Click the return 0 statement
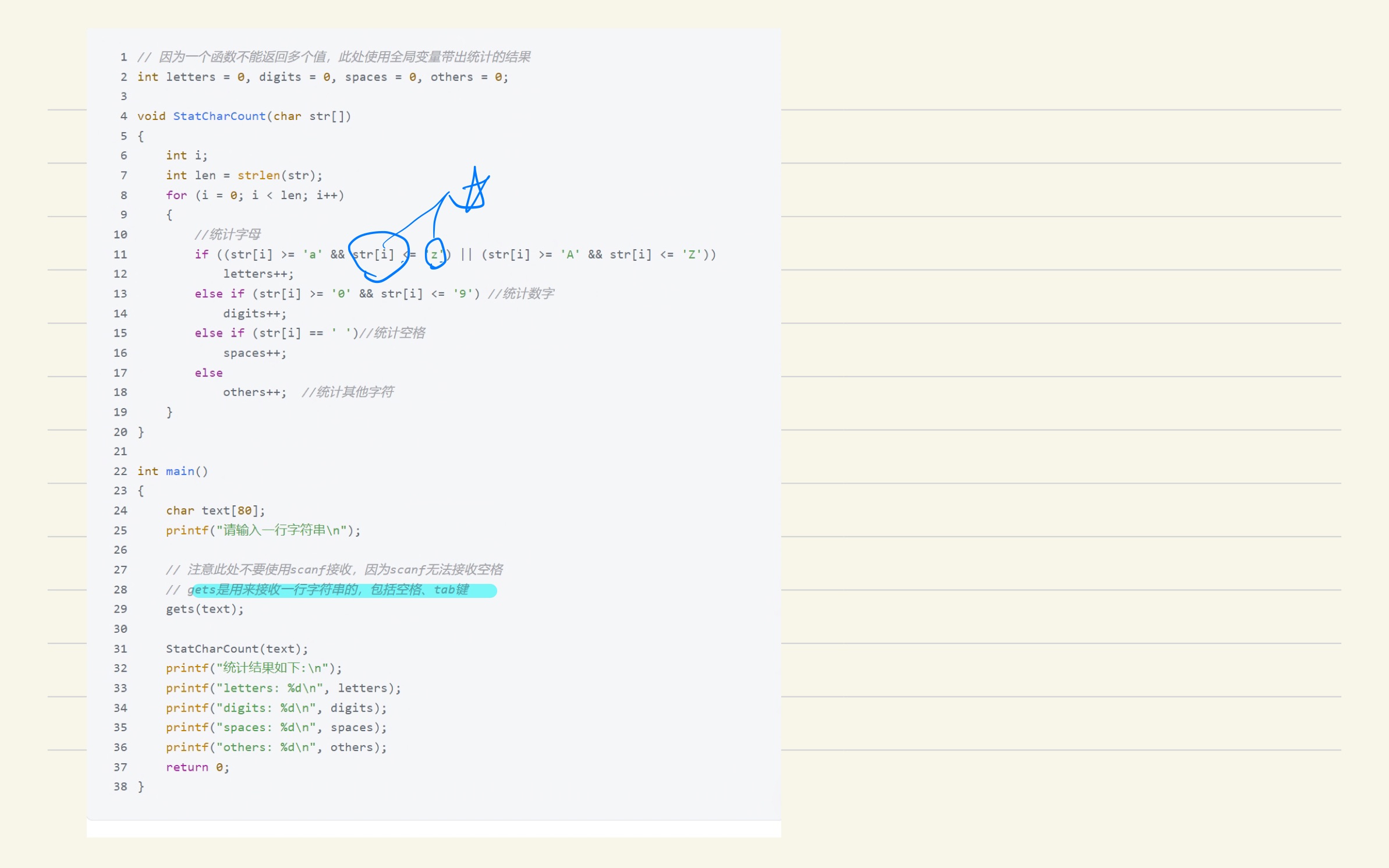Viewport: 1389px width, 868px height. coord(197,767)
